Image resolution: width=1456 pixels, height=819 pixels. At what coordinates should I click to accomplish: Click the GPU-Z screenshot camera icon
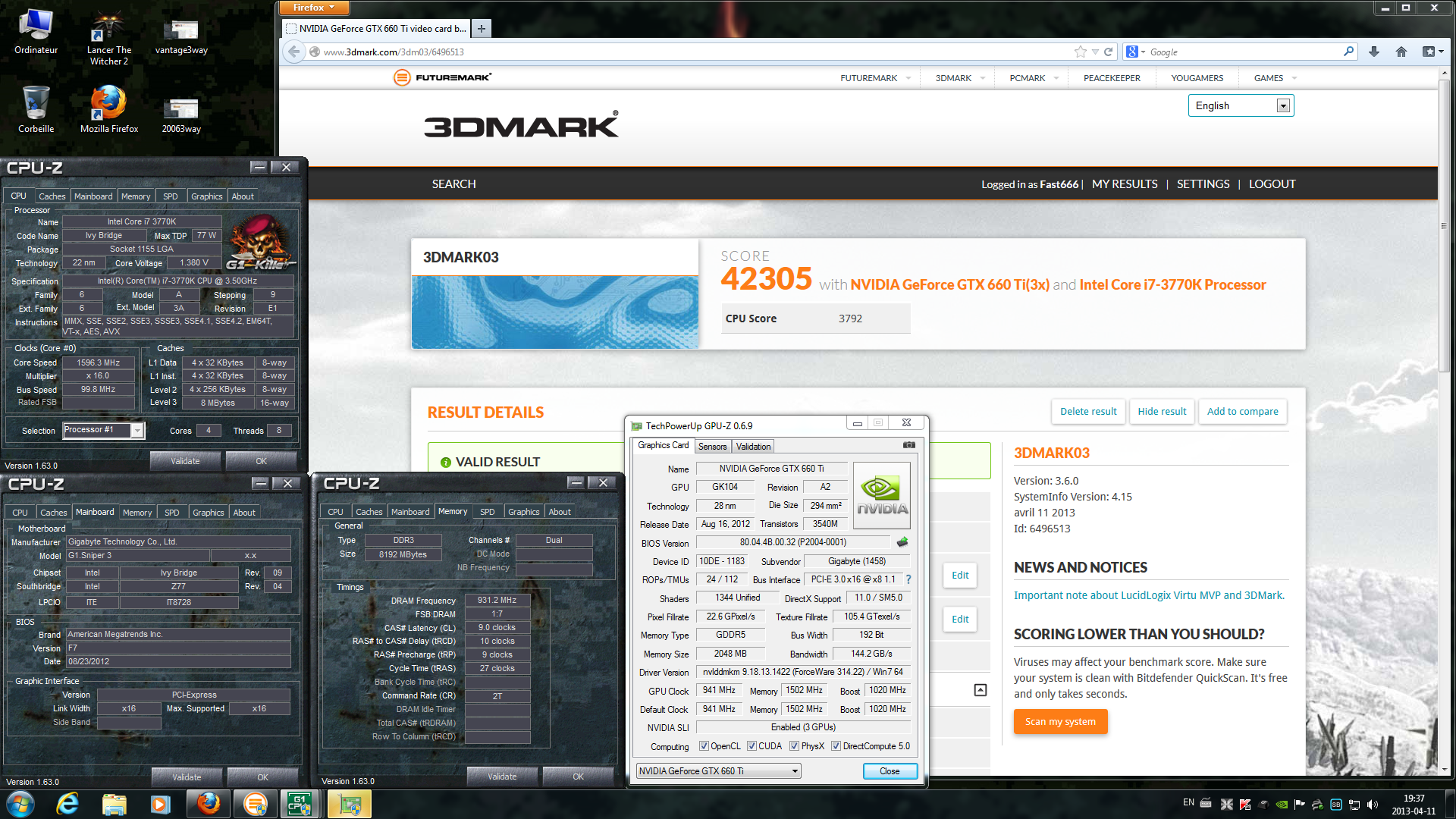[908, 445]
